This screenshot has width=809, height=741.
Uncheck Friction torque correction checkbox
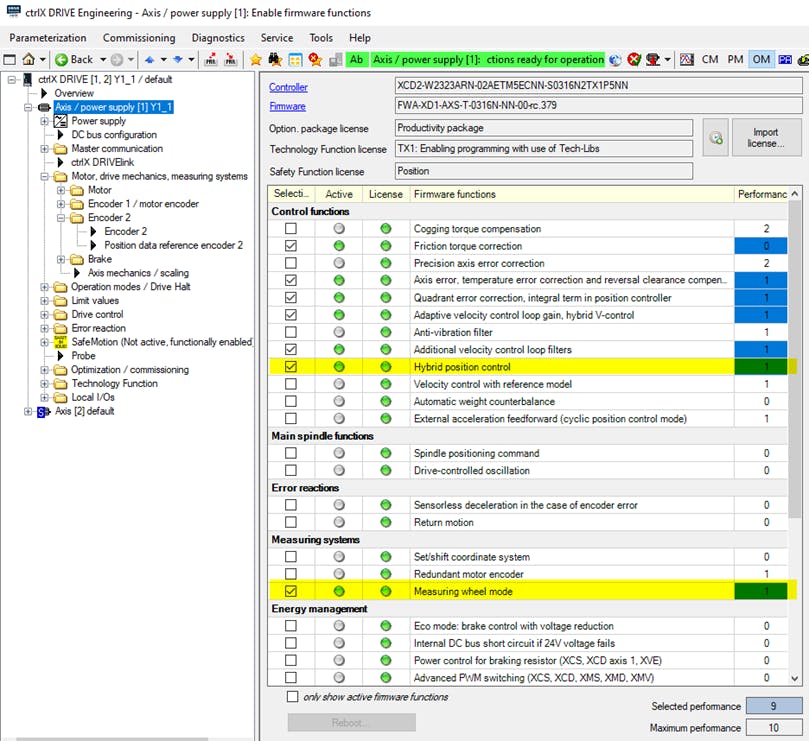[291, 246]
